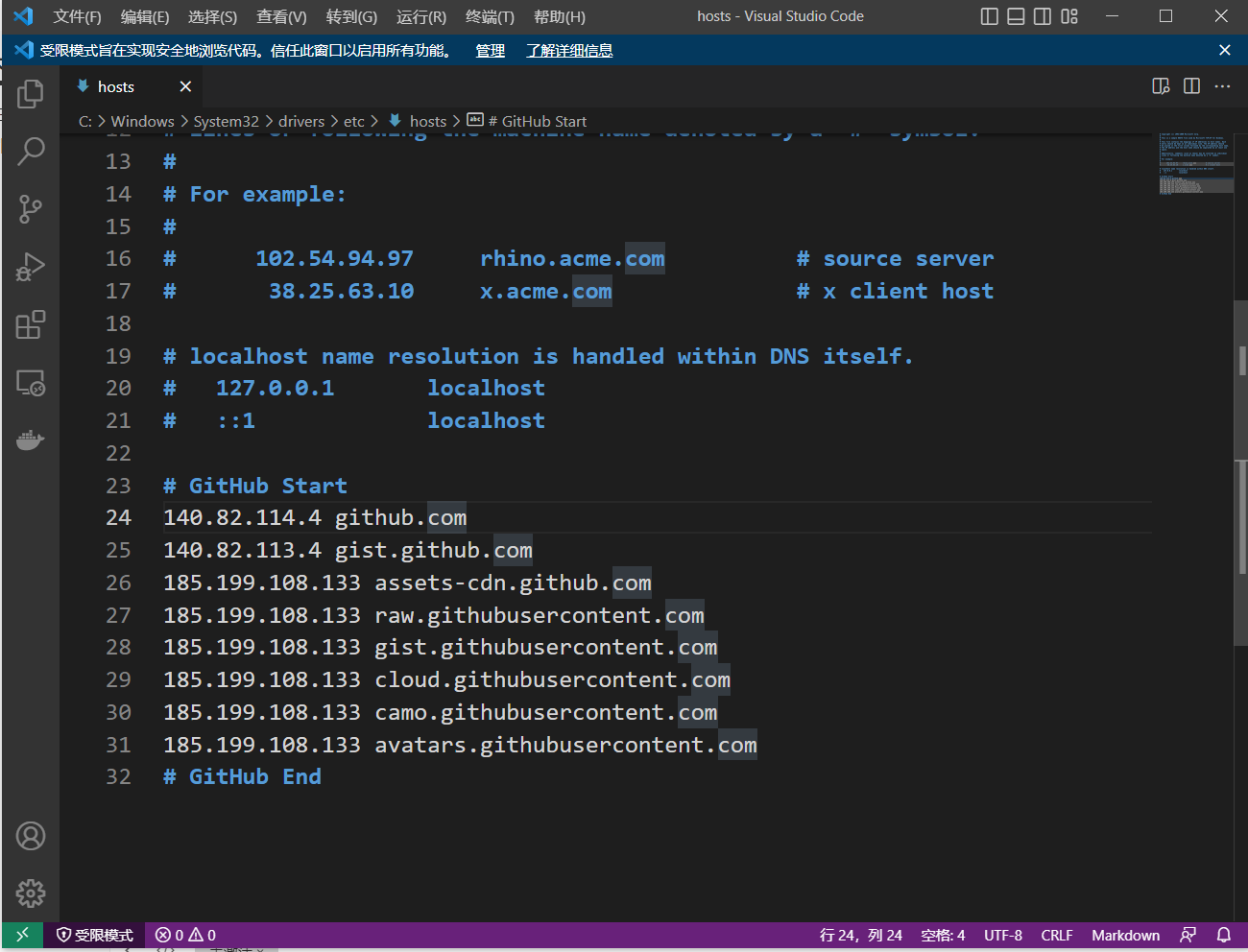Open the Accounts menu icon

31,836
